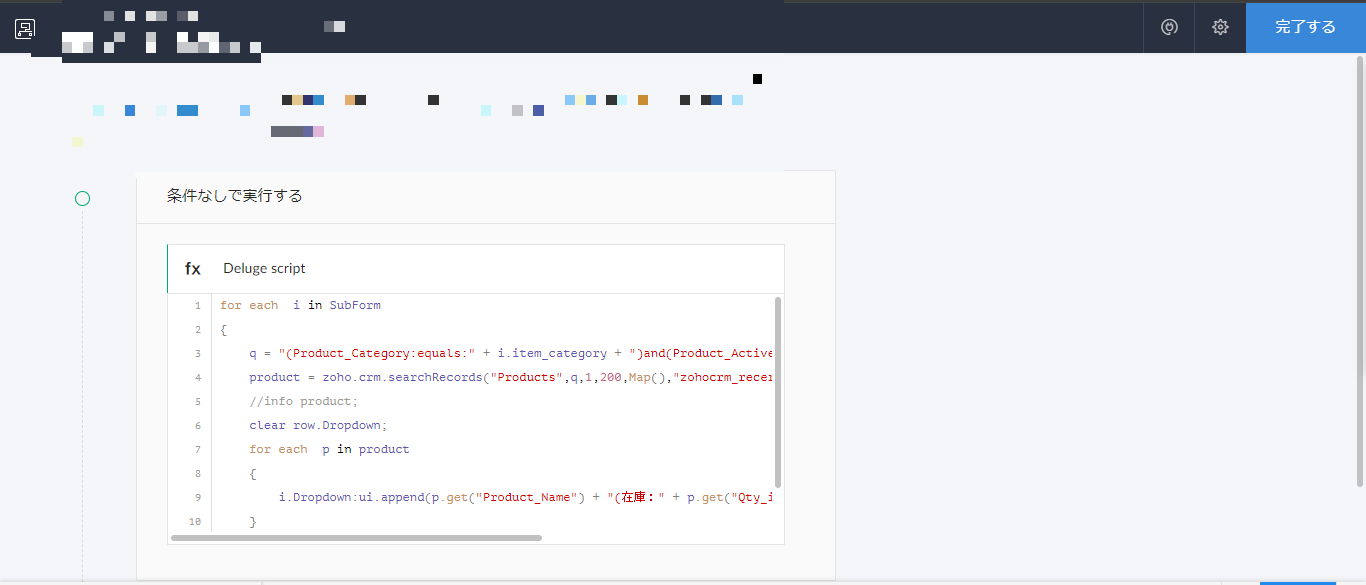This screenshot has height=585, width=1366.
Task: Click the i.Dropdown:ui.append code line
Action: pos(527,497)
